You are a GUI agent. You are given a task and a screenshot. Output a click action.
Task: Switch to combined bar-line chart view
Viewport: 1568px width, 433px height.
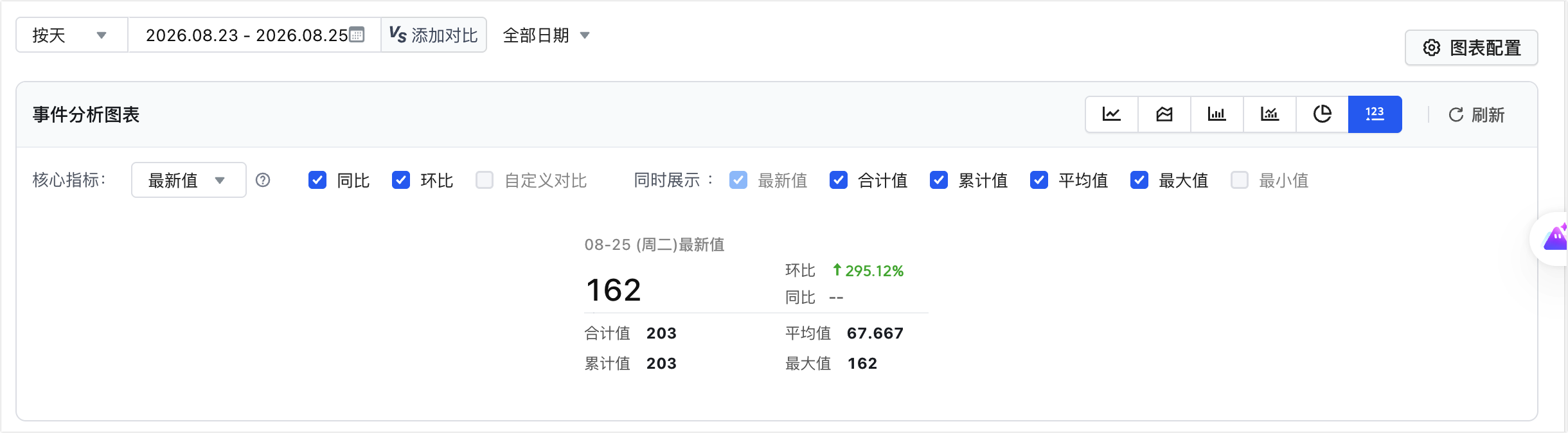point(1270,114)
